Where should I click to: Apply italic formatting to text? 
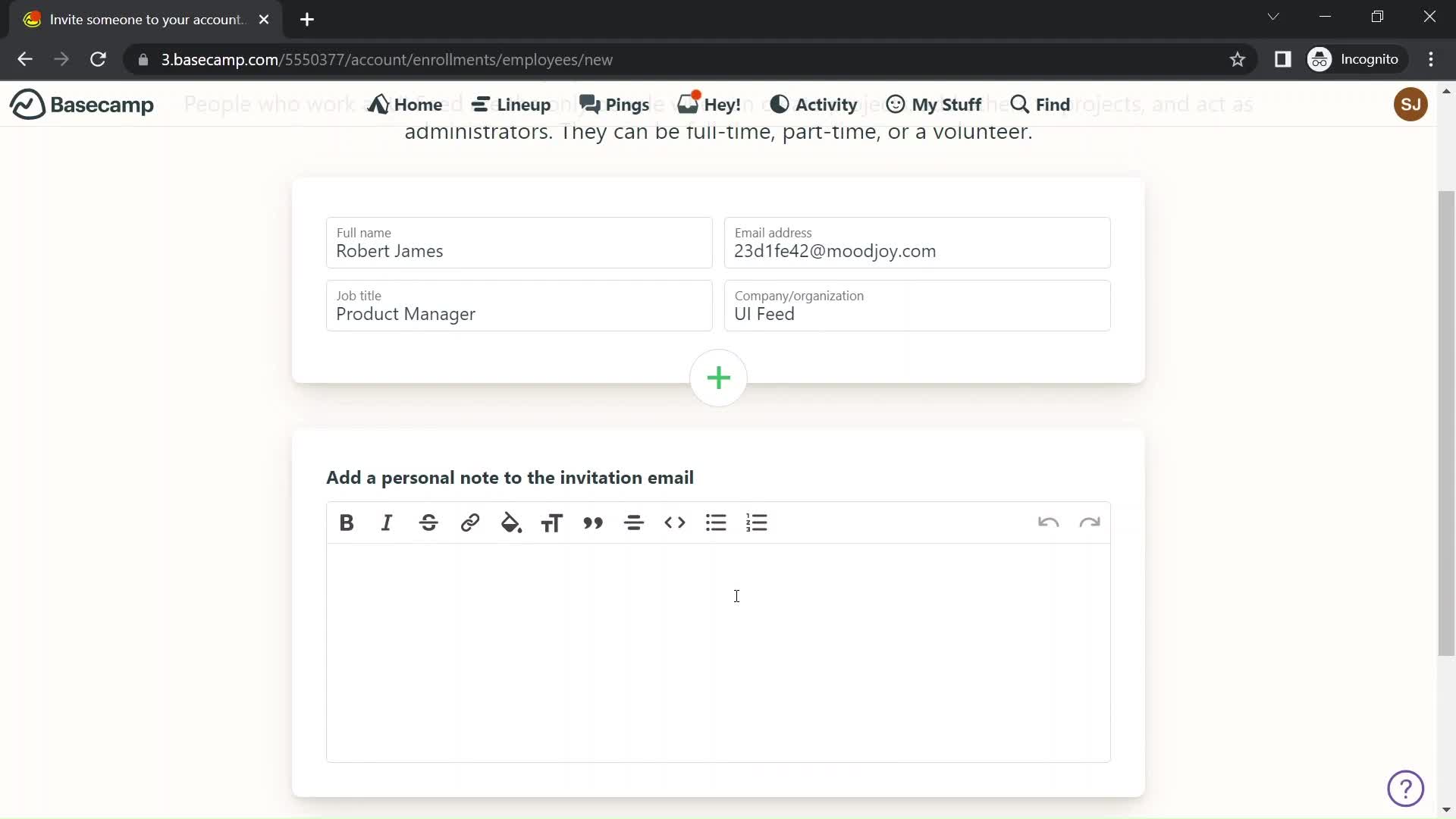(387, 522)
